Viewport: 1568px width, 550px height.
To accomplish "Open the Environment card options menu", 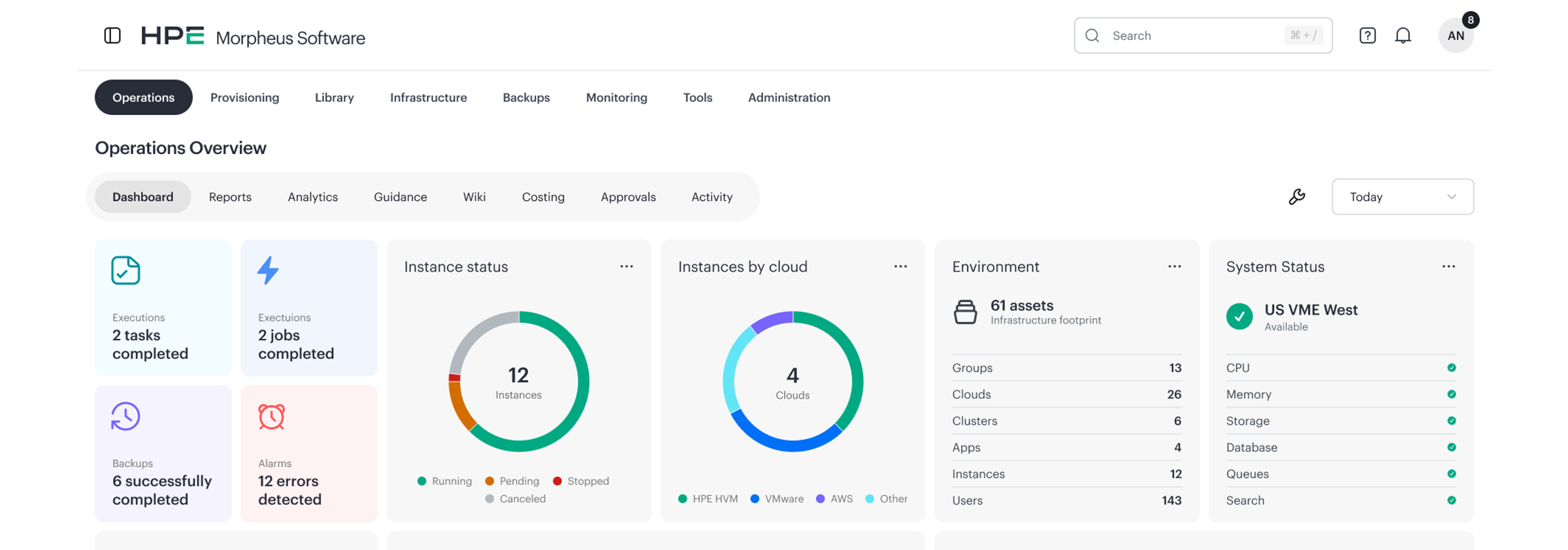I will click(1175, 267).
